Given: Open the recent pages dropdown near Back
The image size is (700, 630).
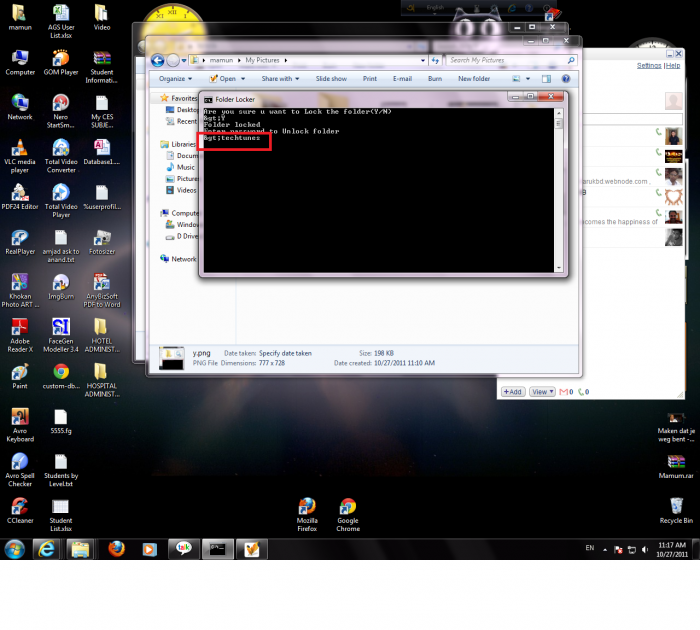Looking at the screenshot, I should (183, 60).
